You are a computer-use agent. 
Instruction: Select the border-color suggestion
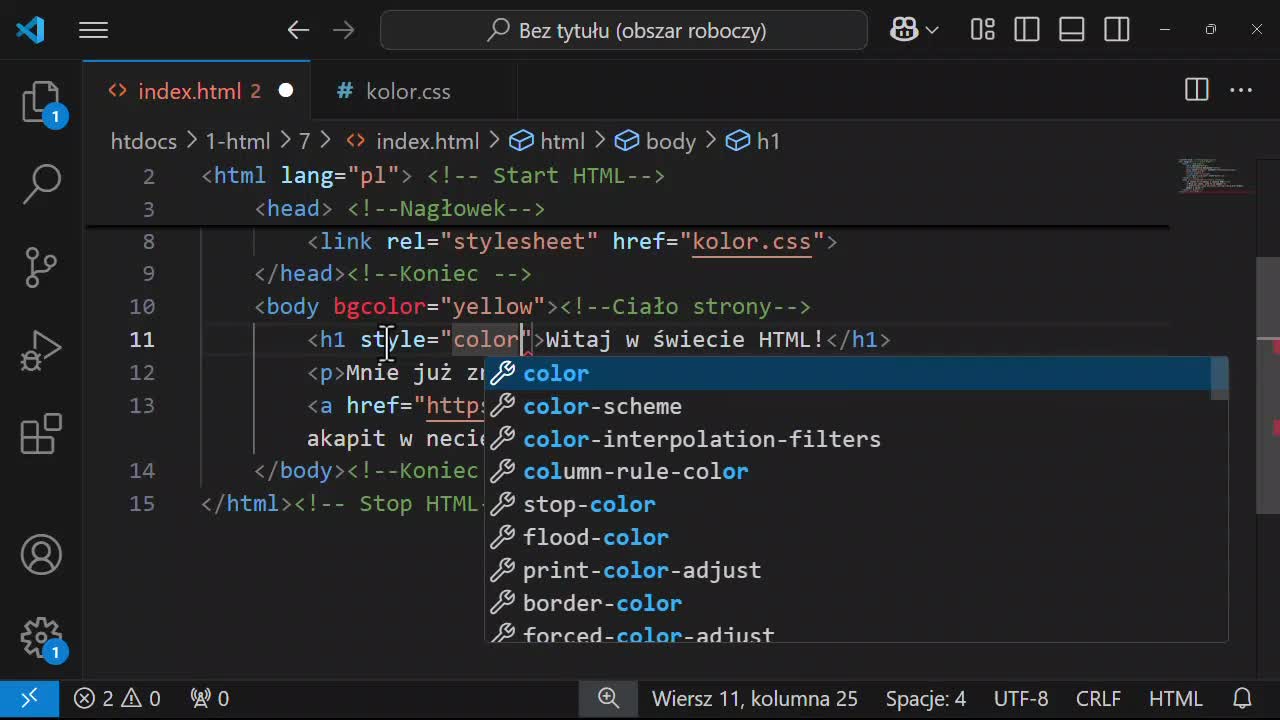pyautogui.click(x=848, y=603)
